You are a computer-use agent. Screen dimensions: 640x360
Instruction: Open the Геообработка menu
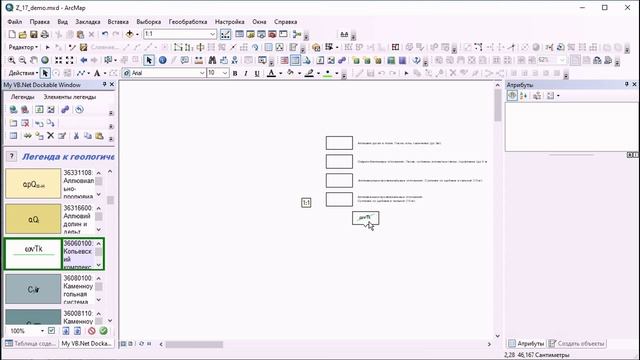188,22
